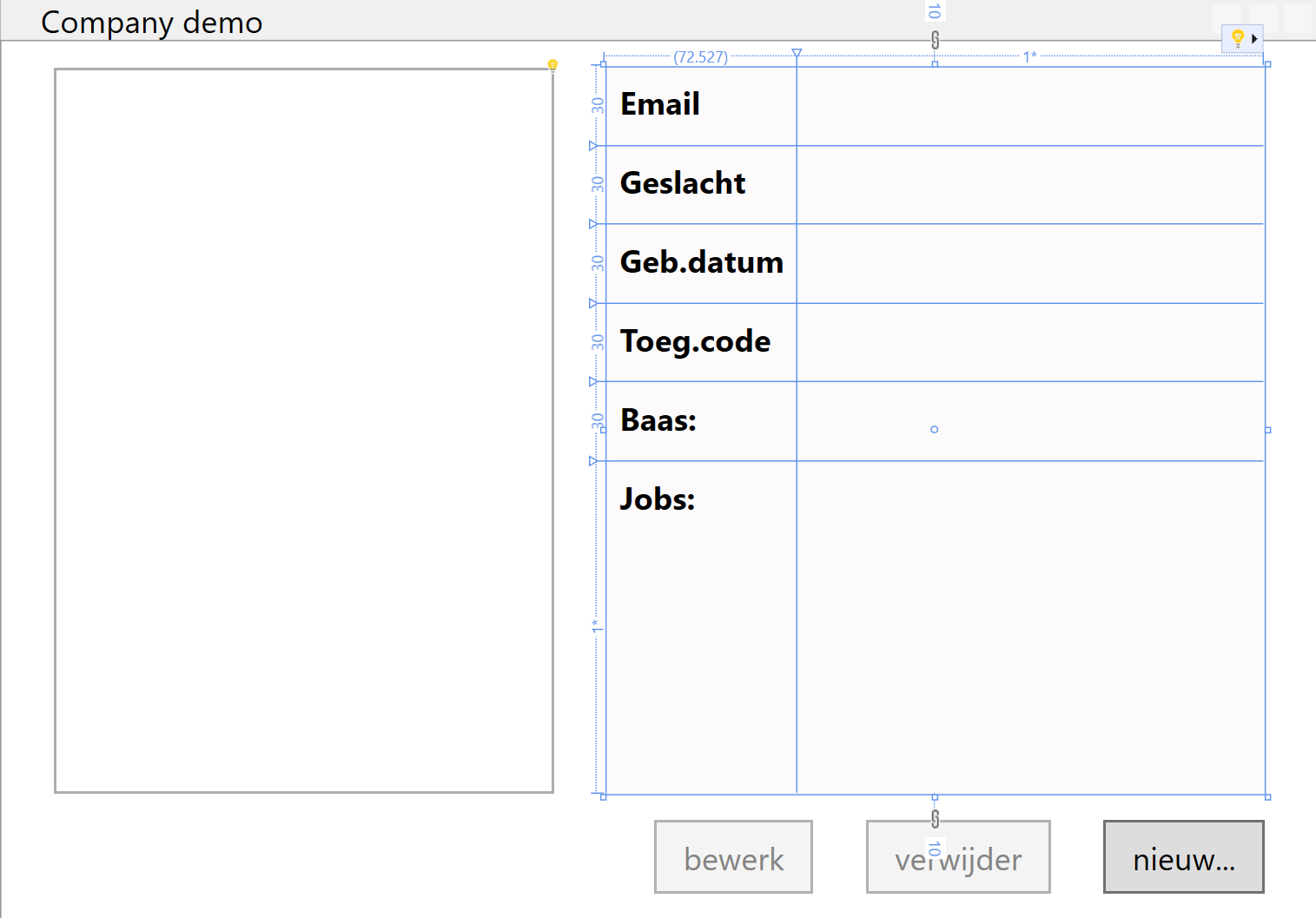Click the (72.527) column width label

[x=700, y=57]
